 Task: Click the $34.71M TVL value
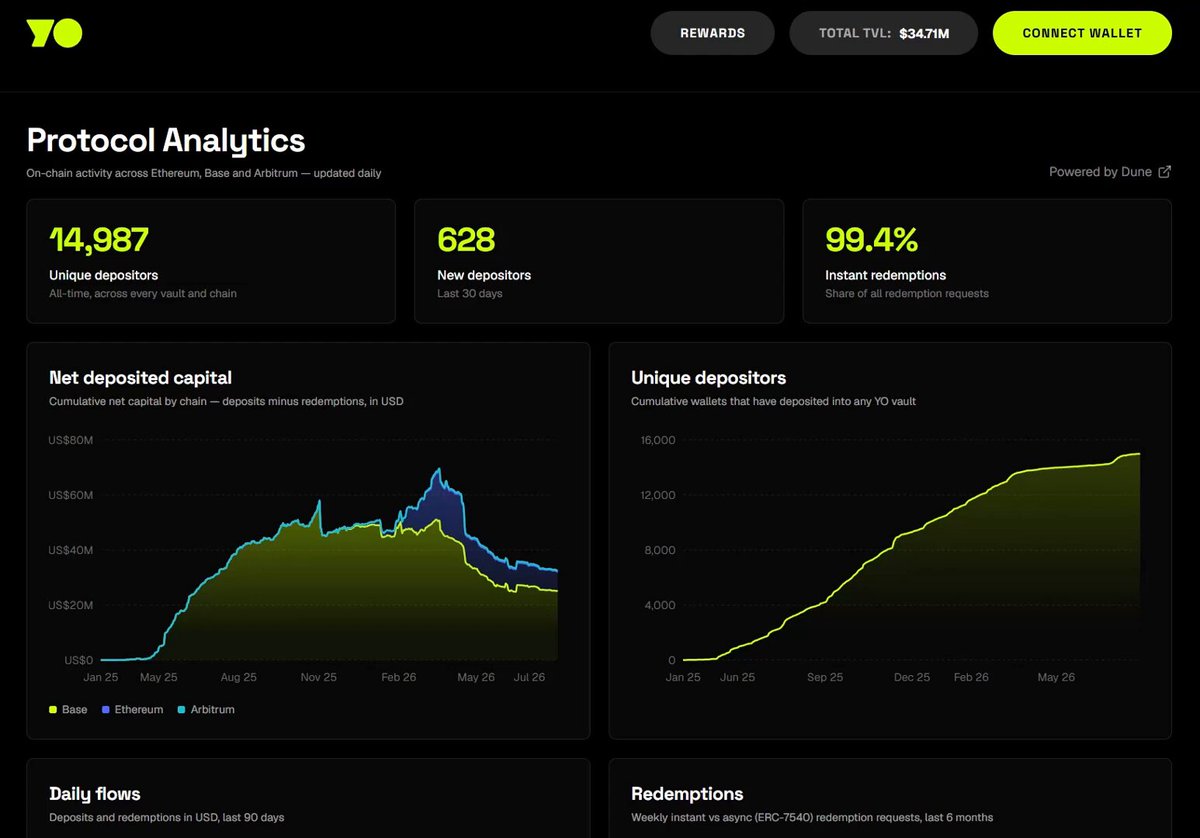click(924, 33)
